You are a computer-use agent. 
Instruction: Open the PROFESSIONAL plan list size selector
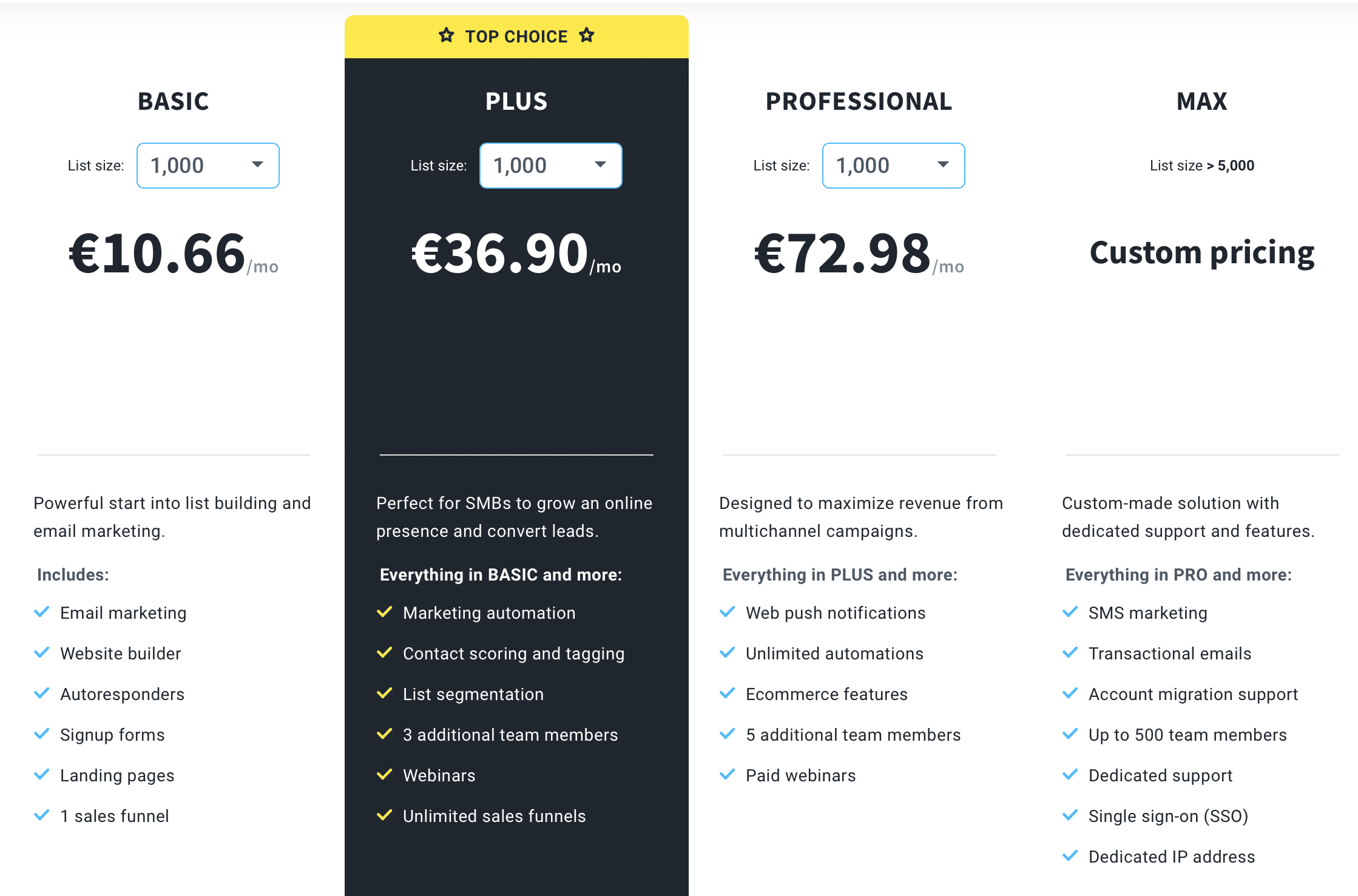click(x=894, y=166)
